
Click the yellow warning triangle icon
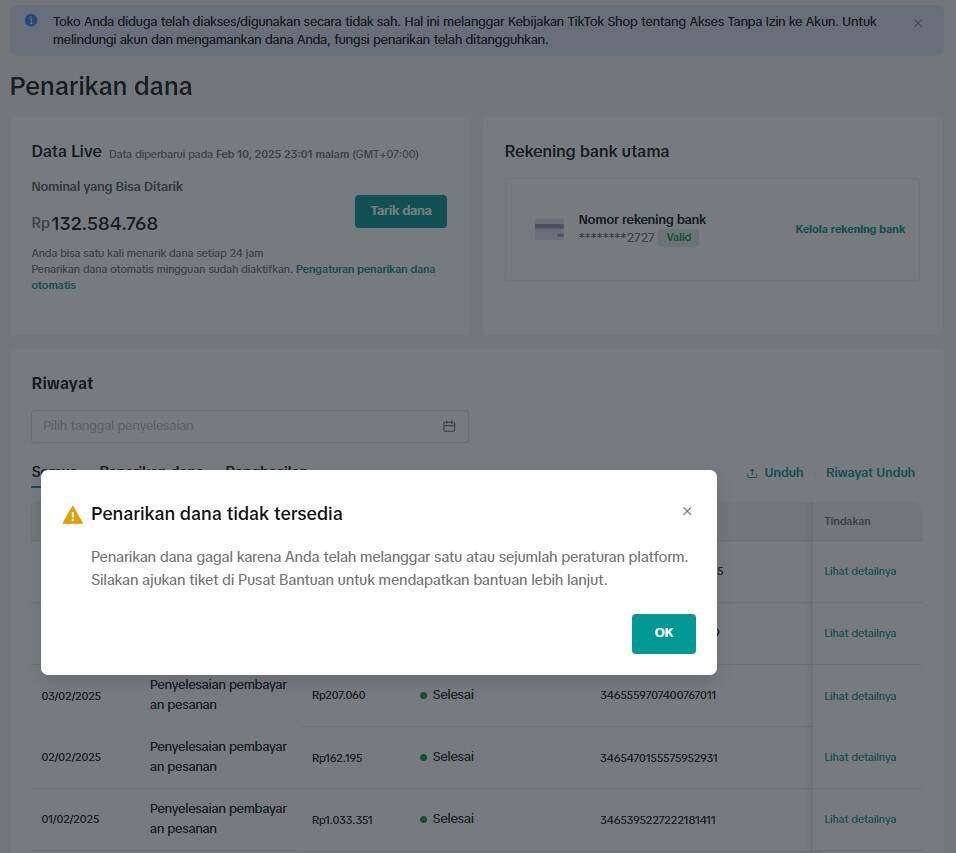click(73, 515)
